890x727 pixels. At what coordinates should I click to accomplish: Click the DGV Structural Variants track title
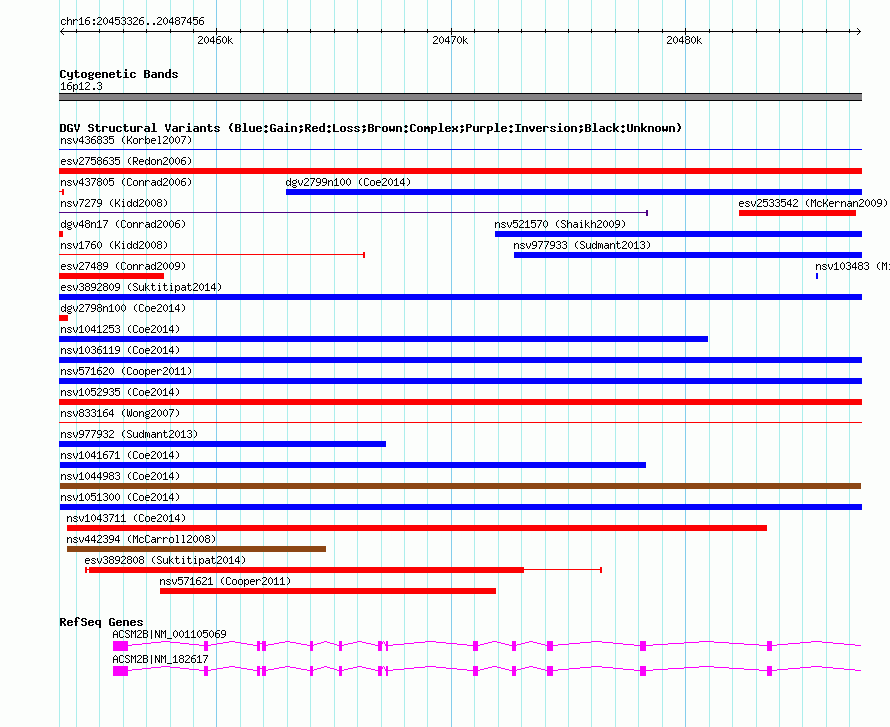[370, 128]
